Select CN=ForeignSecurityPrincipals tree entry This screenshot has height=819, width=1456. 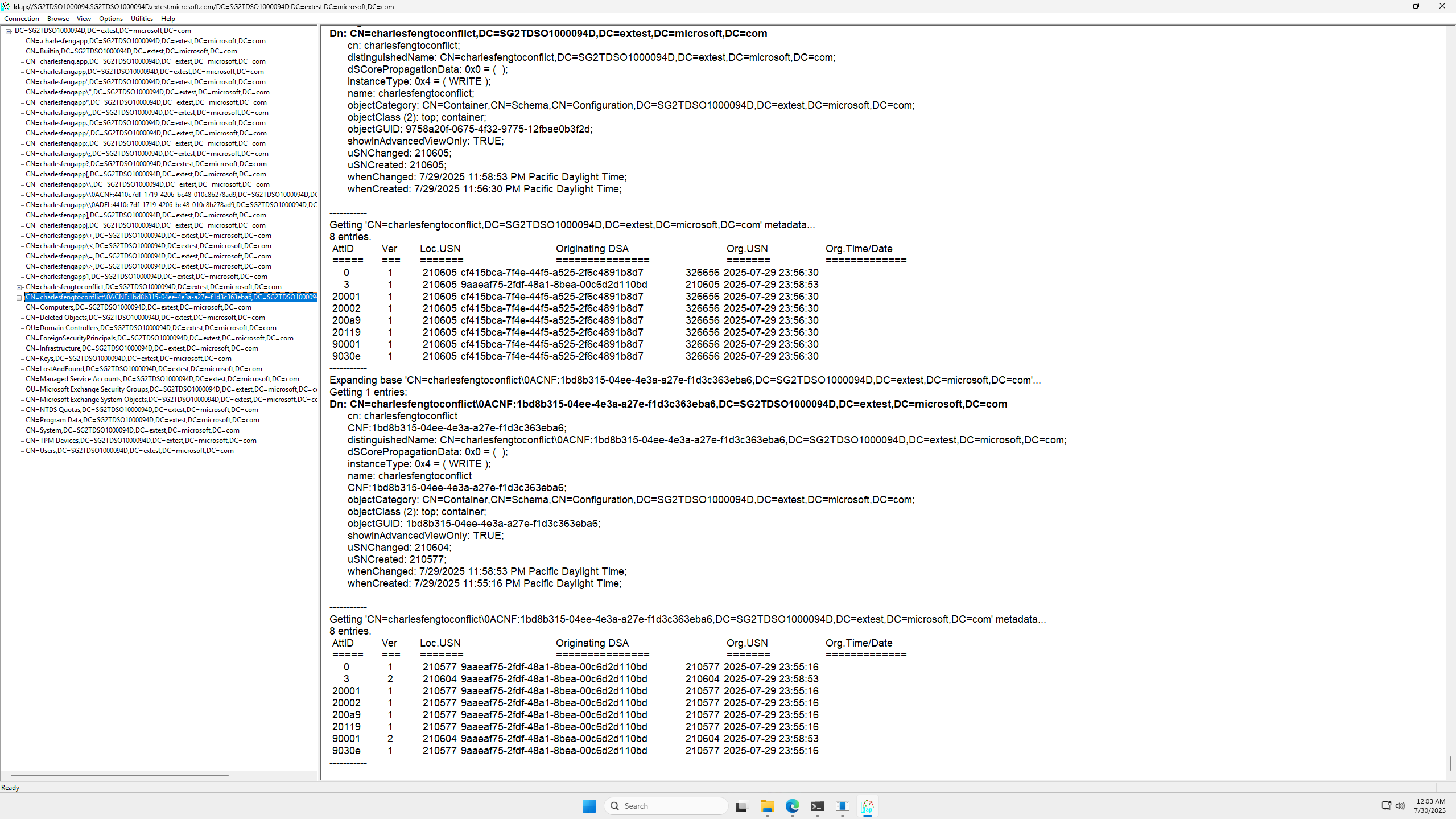point(159,338)
